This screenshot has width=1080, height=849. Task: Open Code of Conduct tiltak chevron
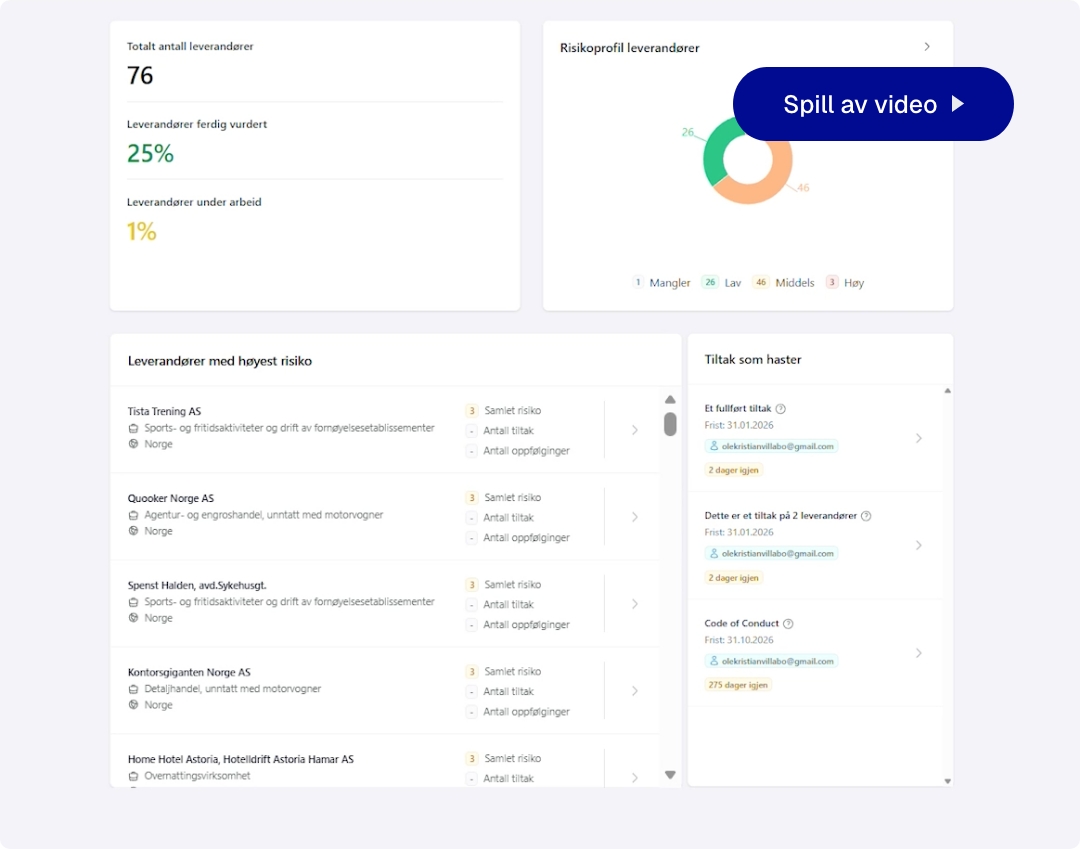tap(919, 653)
